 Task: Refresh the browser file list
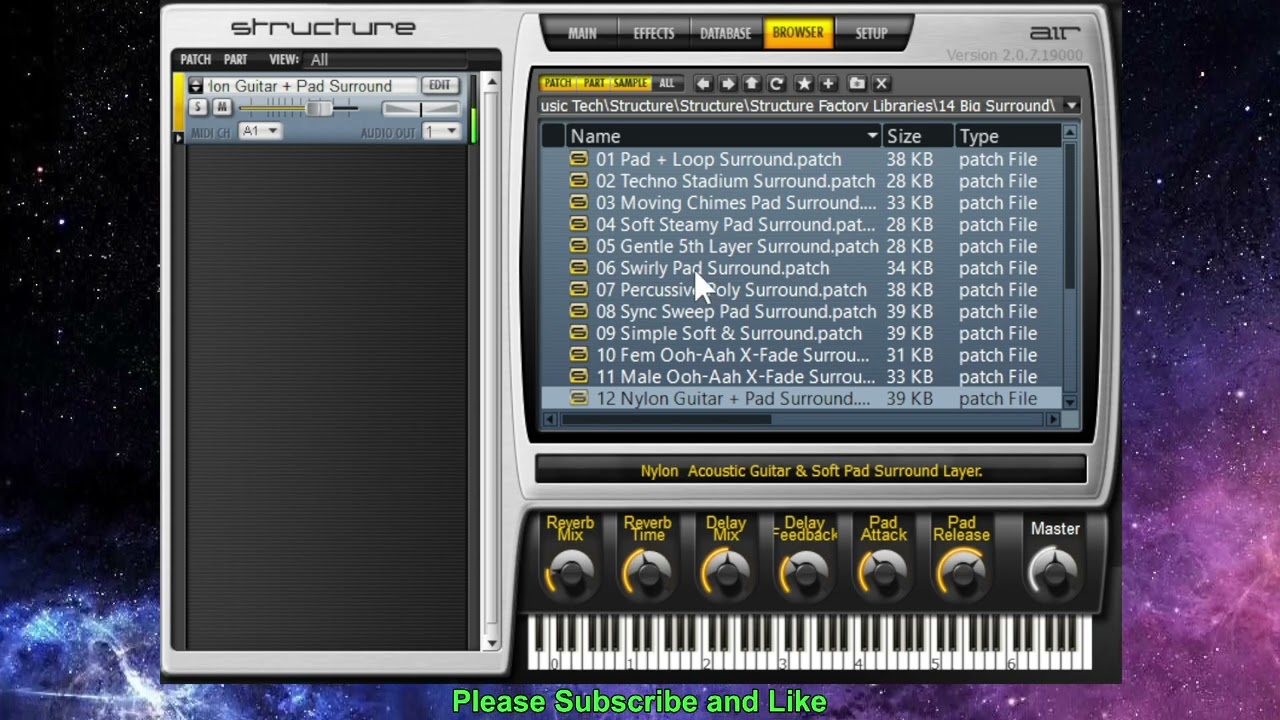(777, 84)
